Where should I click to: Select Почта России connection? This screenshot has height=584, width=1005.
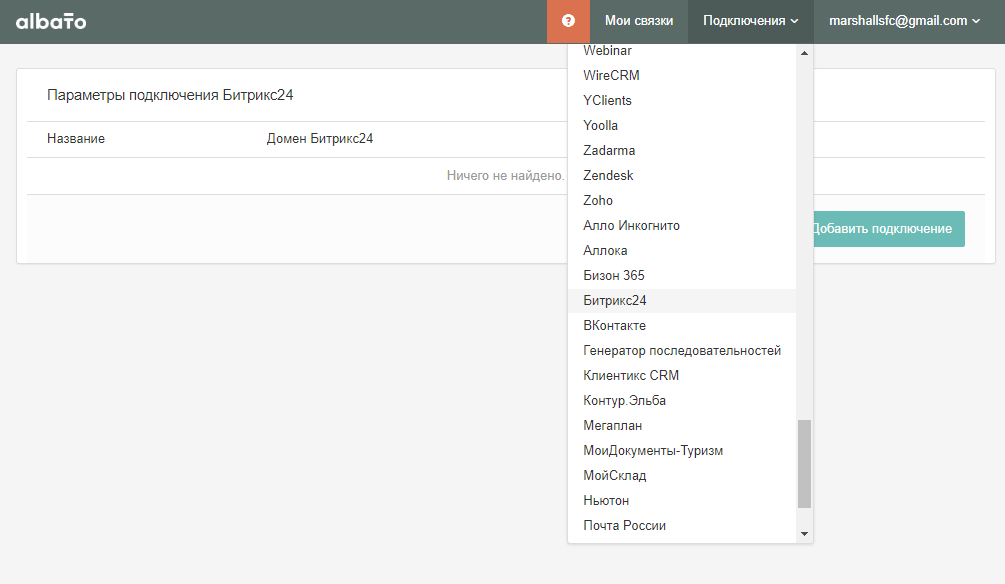pyautogui.click(x=682, y=526)
